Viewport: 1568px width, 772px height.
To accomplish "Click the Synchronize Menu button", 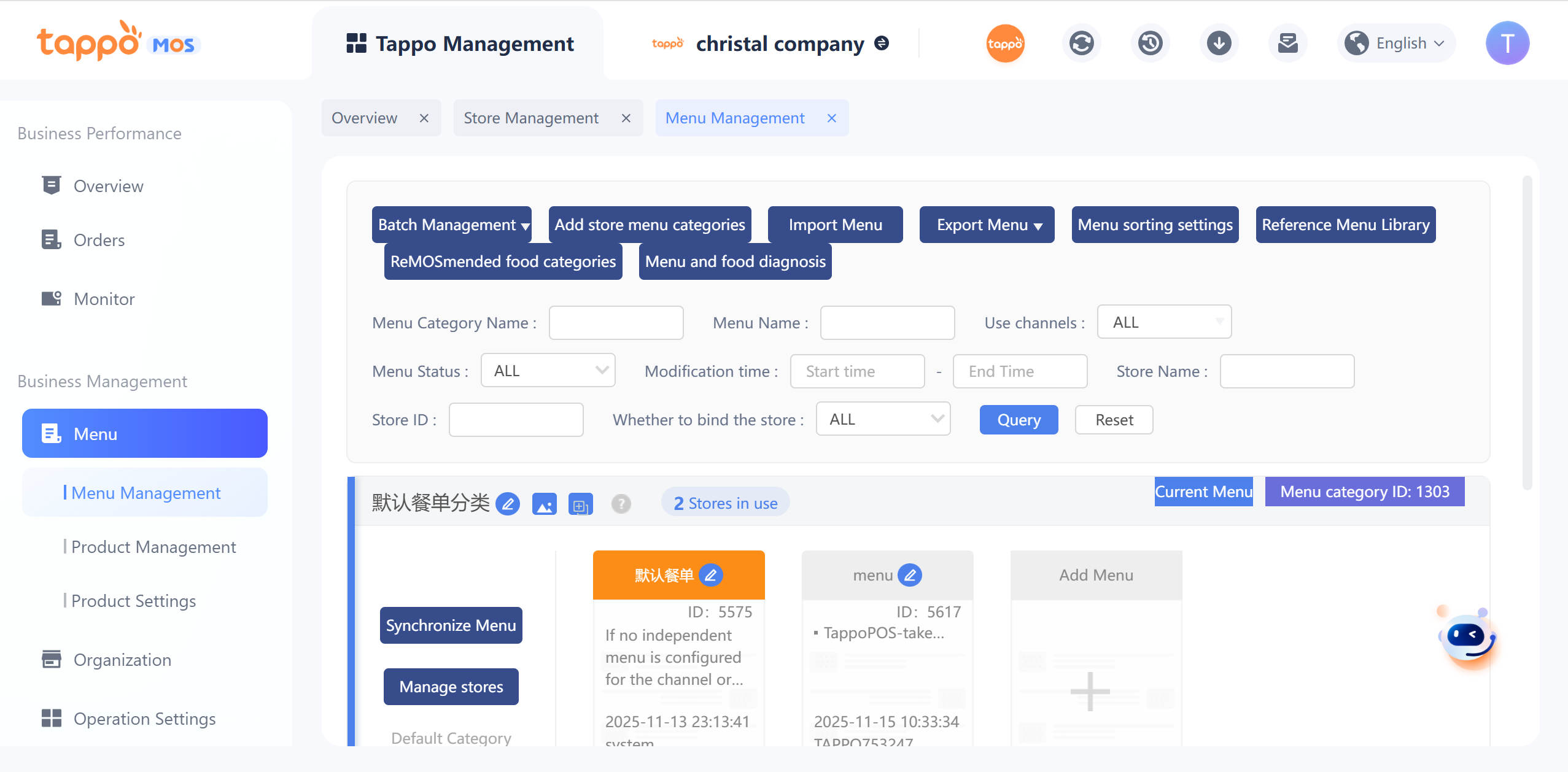I will pyautogui.click(x=451, y=625).
